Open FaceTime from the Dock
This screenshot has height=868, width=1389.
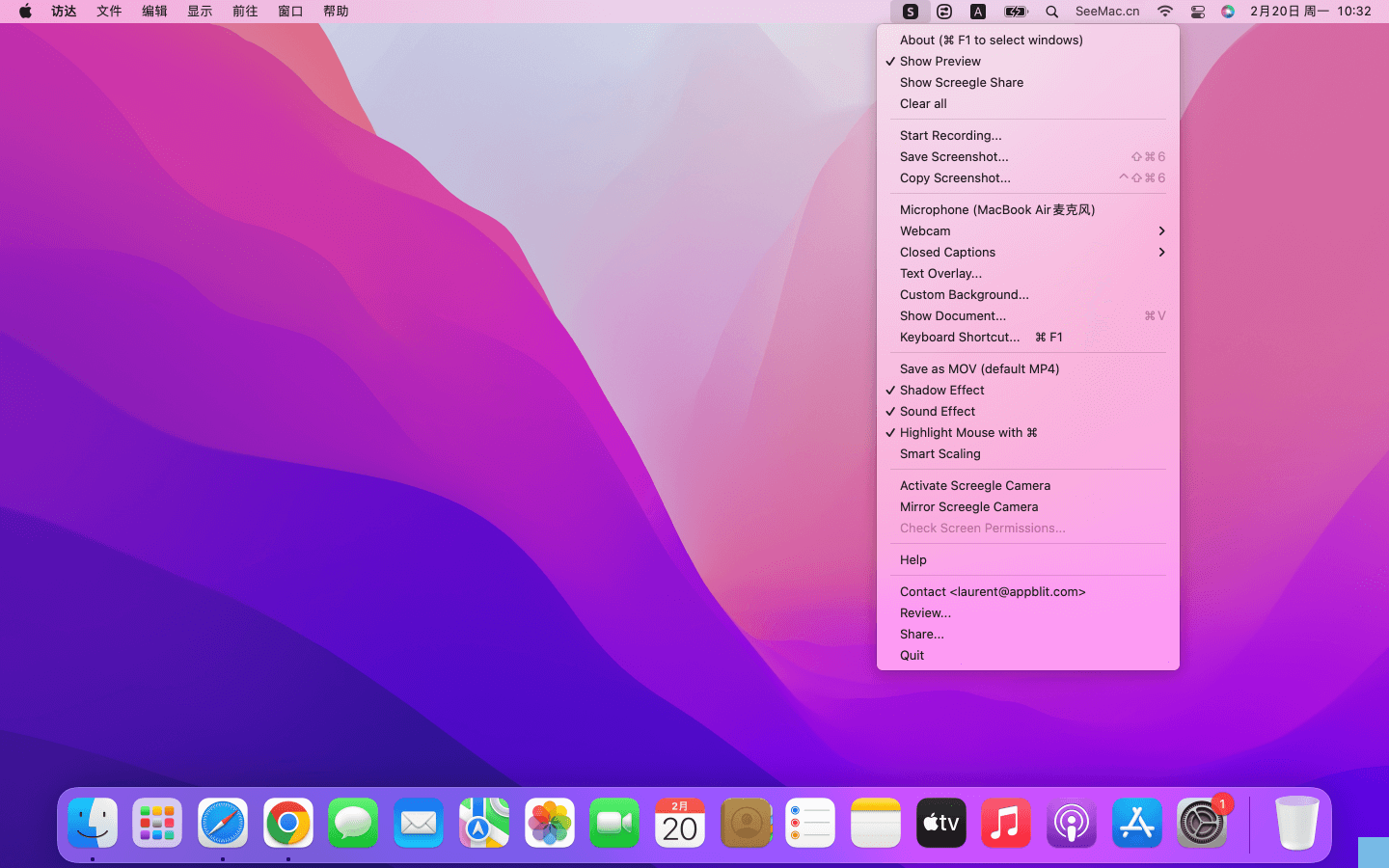tap(614, 824)
